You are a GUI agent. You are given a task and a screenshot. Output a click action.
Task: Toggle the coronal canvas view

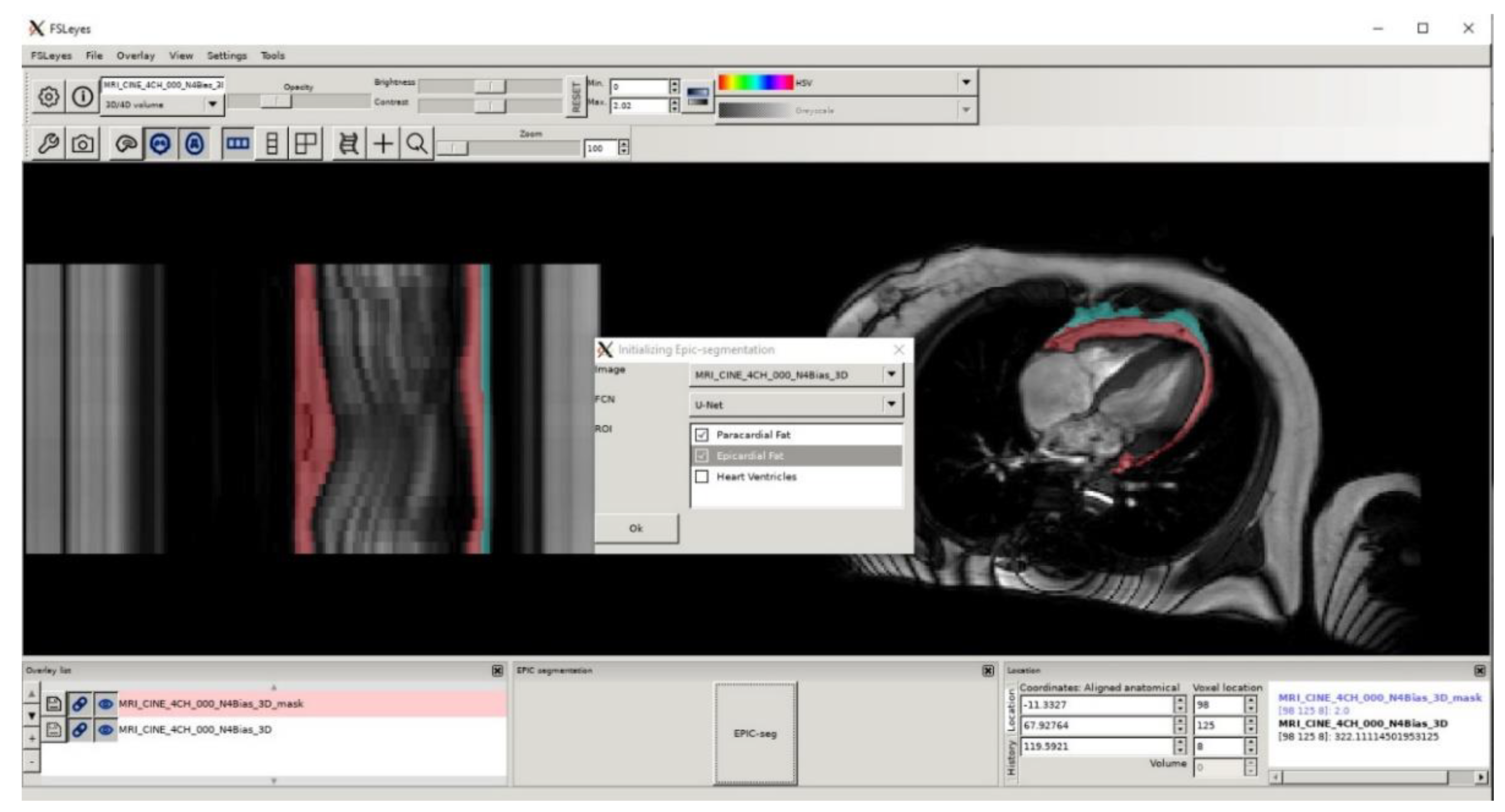[x=160, y=144]
